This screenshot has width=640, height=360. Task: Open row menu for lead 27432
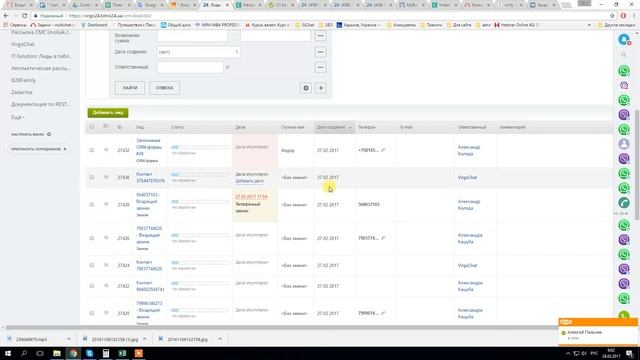tap(106, 150)
